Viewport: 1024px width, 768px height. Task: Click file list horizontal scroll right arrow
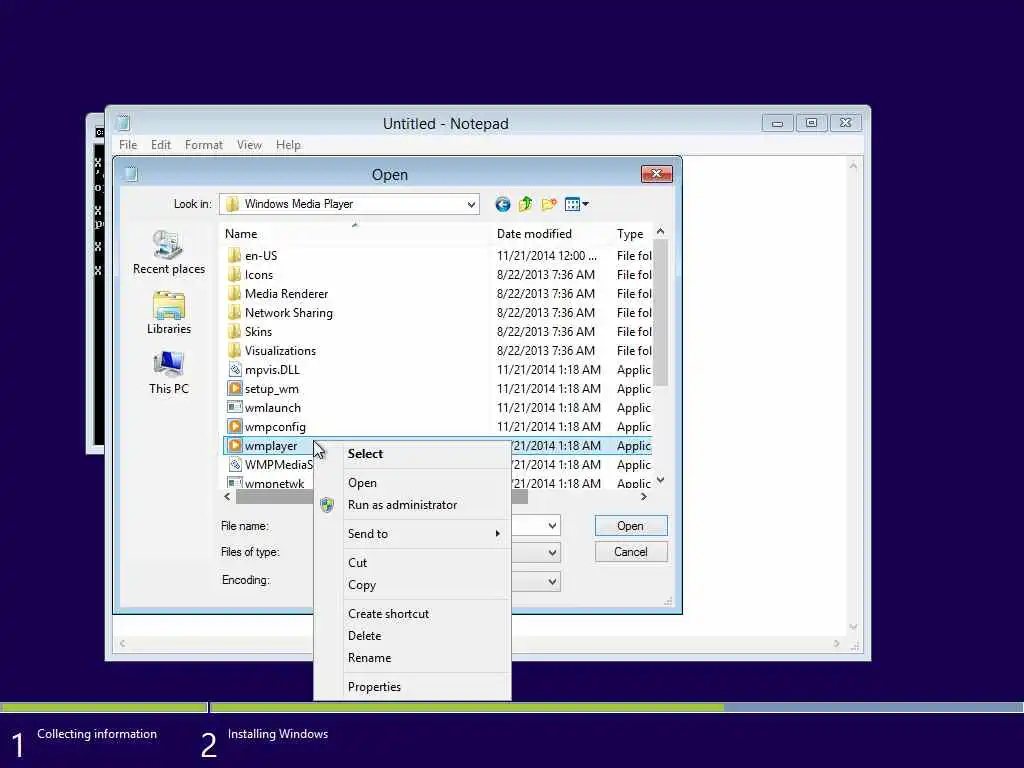(644, 497)
